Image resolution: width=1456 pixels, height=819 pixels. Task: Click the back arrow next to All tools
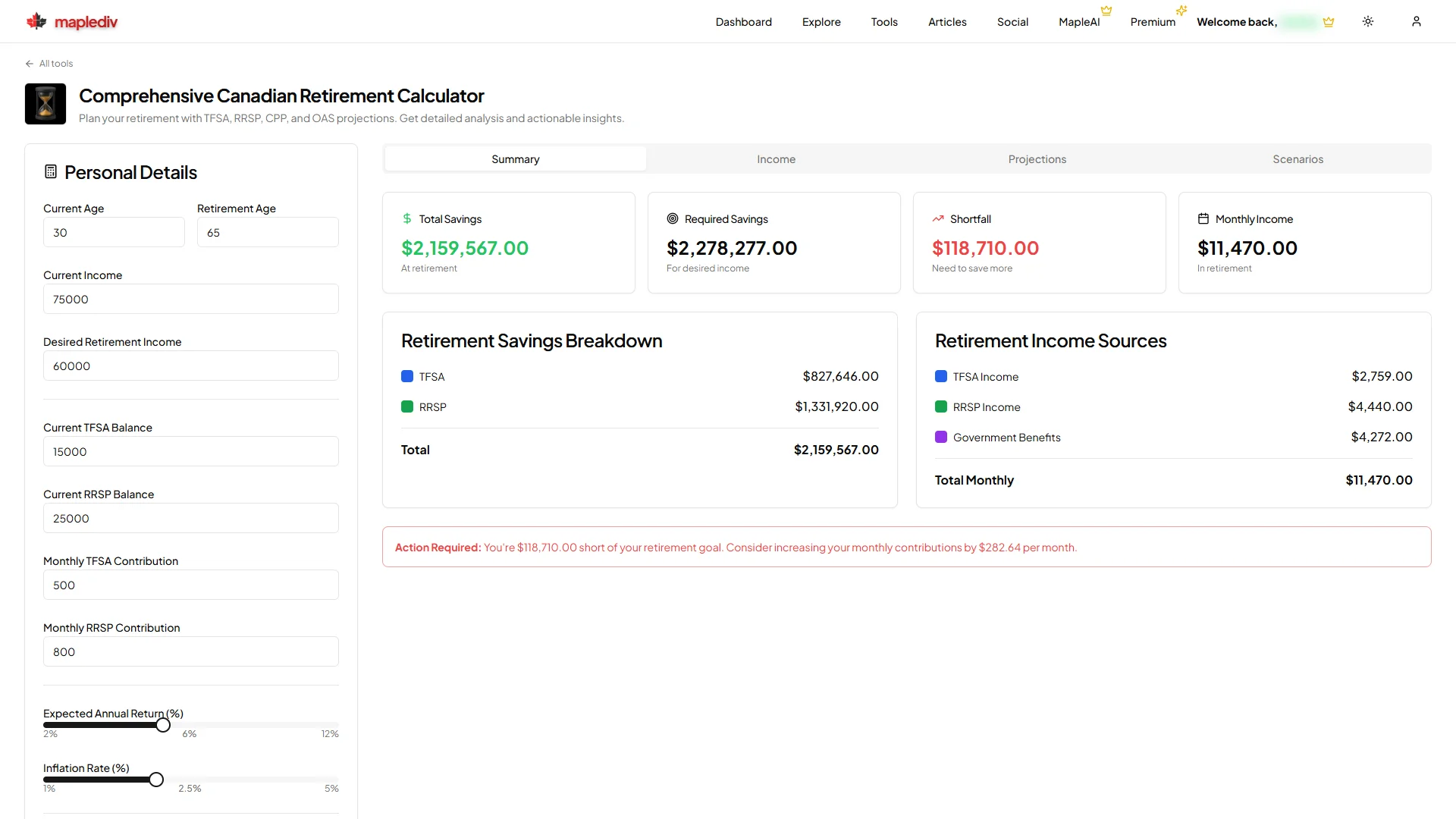[x=30, y=64]
